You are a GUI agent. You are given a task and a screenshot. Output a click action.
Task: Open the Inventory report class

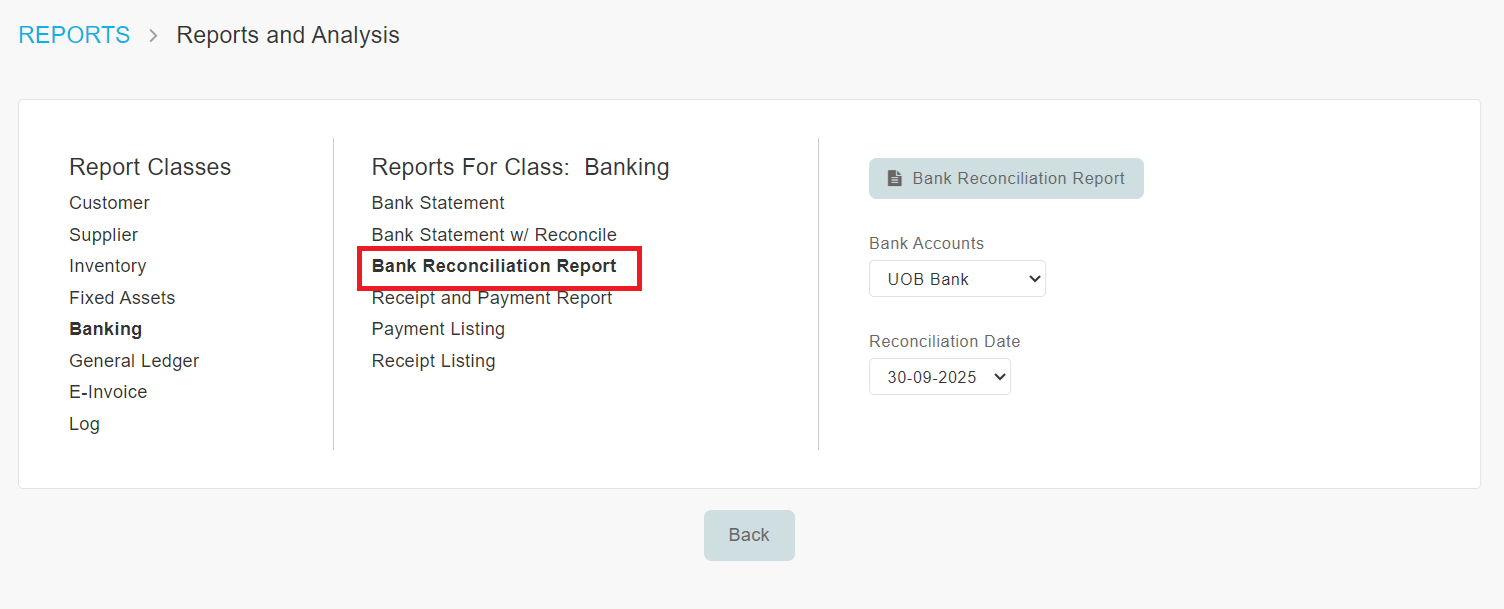pyautogui.click(x=107, y=266)
